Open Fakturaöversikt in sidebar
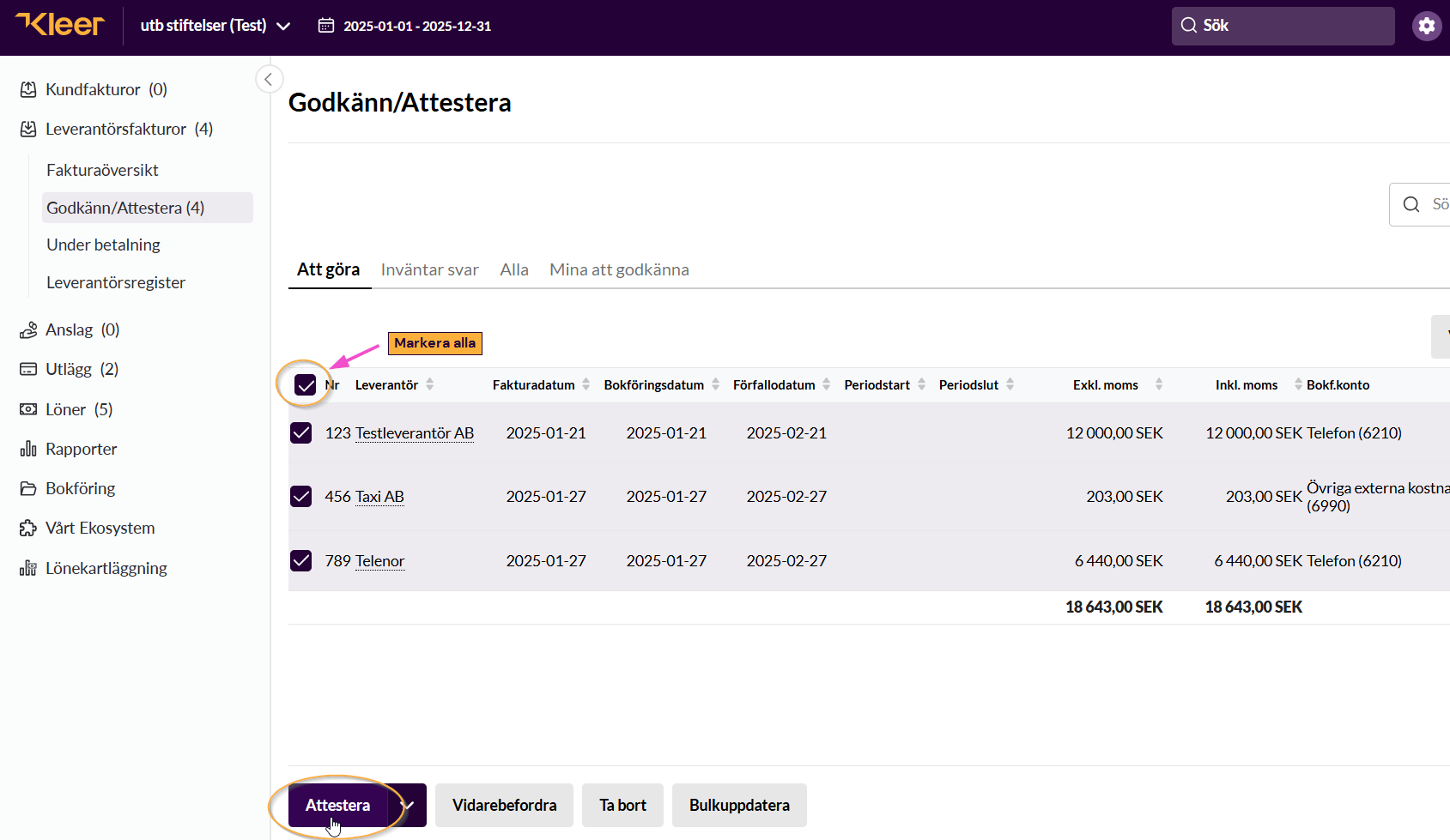Viewport: 1450px width, 840px height. tap(102, 170)
